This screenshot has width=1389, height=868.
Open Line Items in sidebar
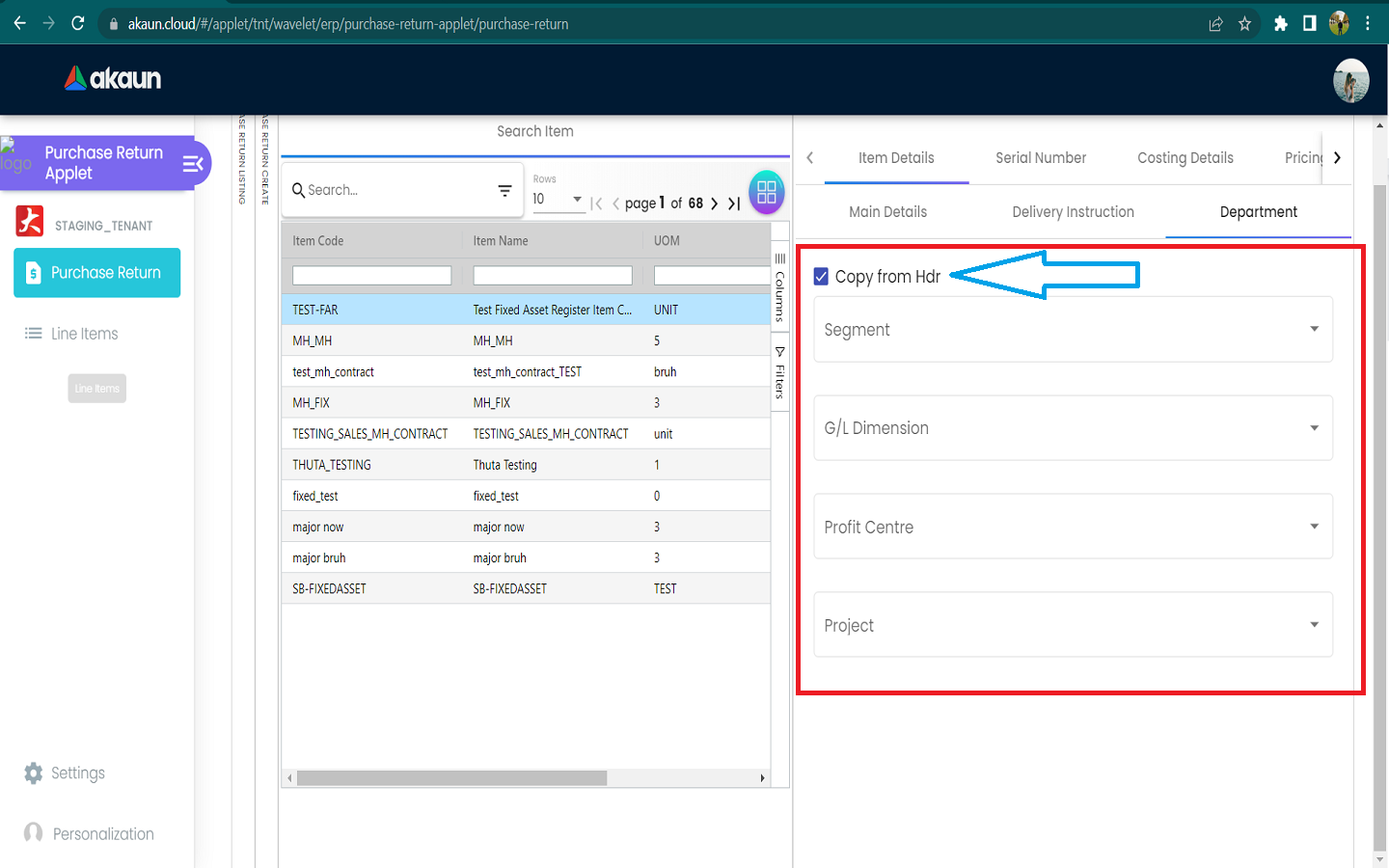pos(72,334)
